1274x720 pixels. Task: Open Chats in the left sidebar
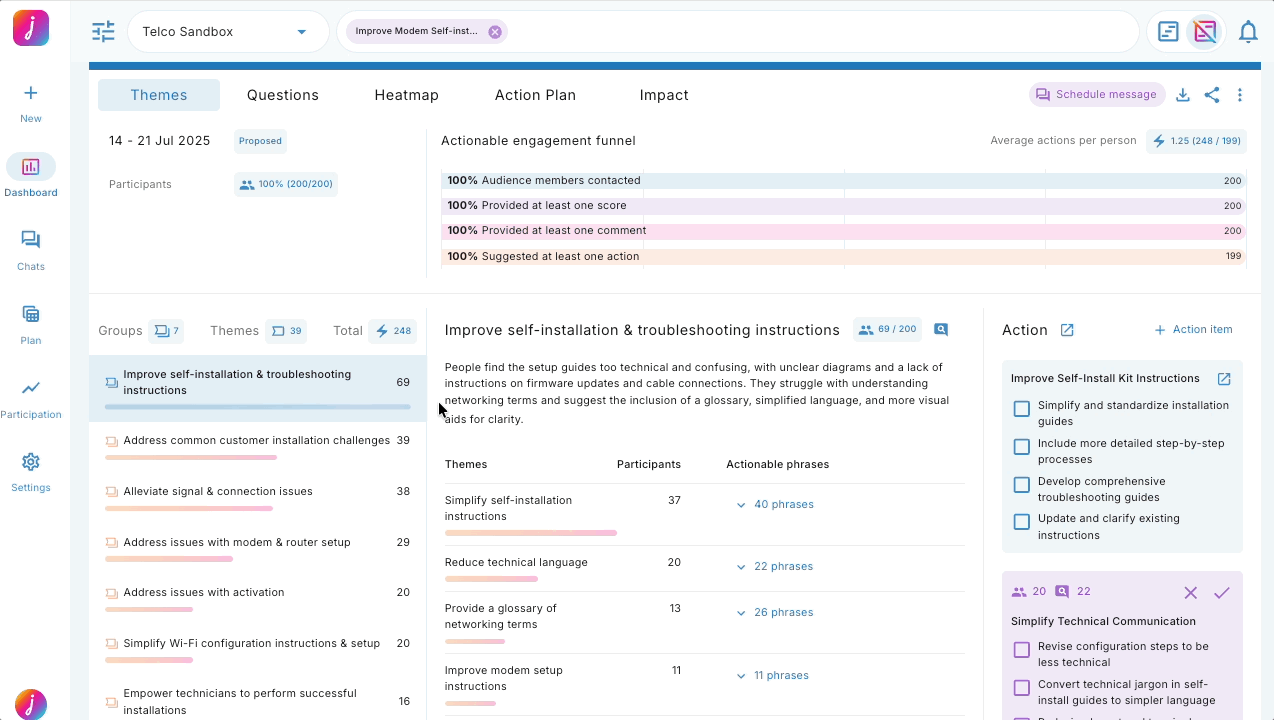[x=31, y=249]
